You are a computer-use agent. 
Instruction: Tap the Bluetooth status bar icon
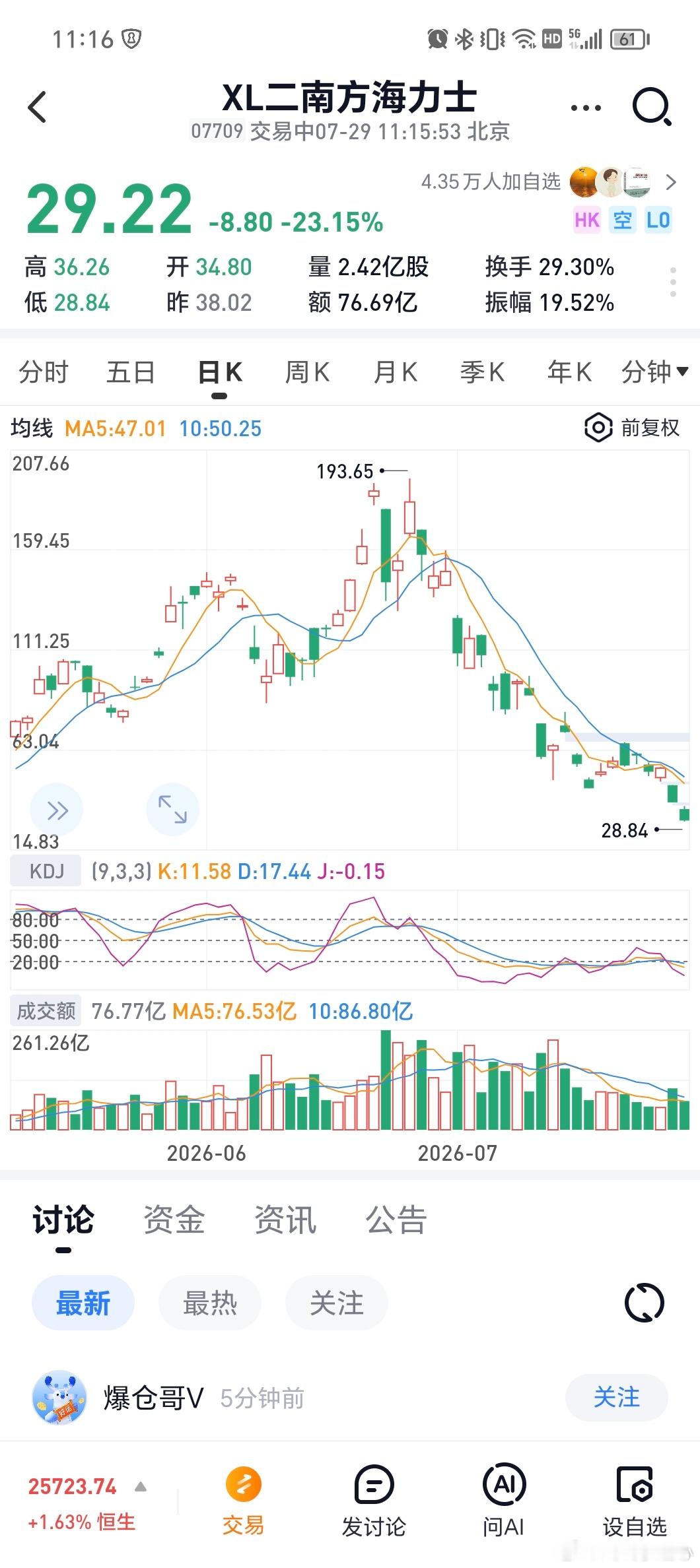click(465, 40)
